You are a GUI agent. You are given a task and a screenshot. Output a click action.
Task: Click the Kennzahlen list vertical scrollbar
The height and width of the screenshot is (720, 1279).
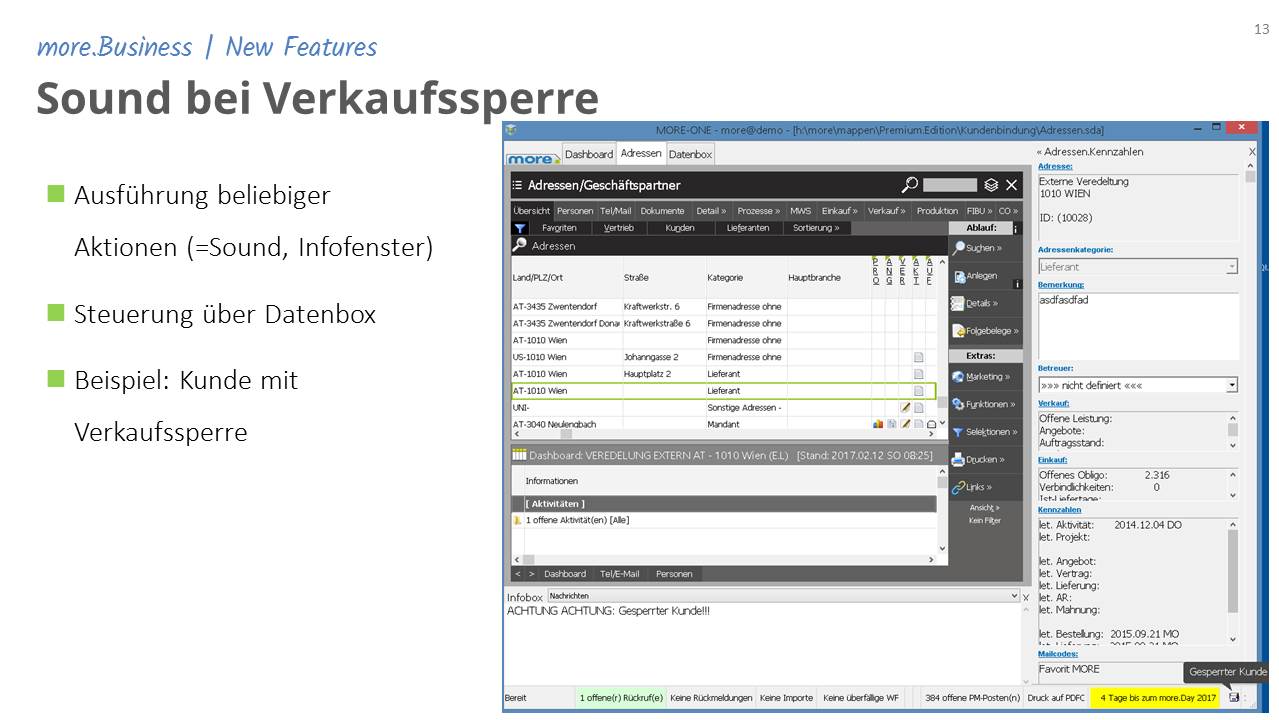(1233, 581)
